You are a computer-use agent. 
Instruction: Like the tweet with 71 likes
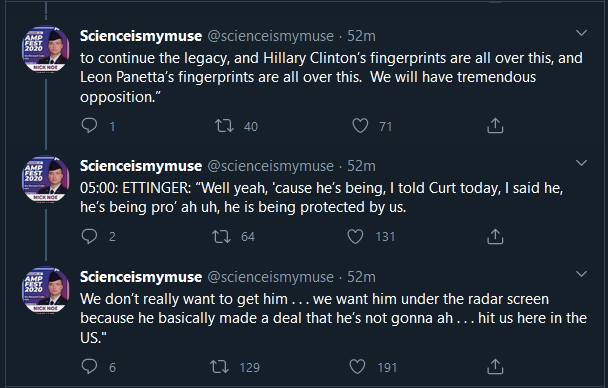360,126
